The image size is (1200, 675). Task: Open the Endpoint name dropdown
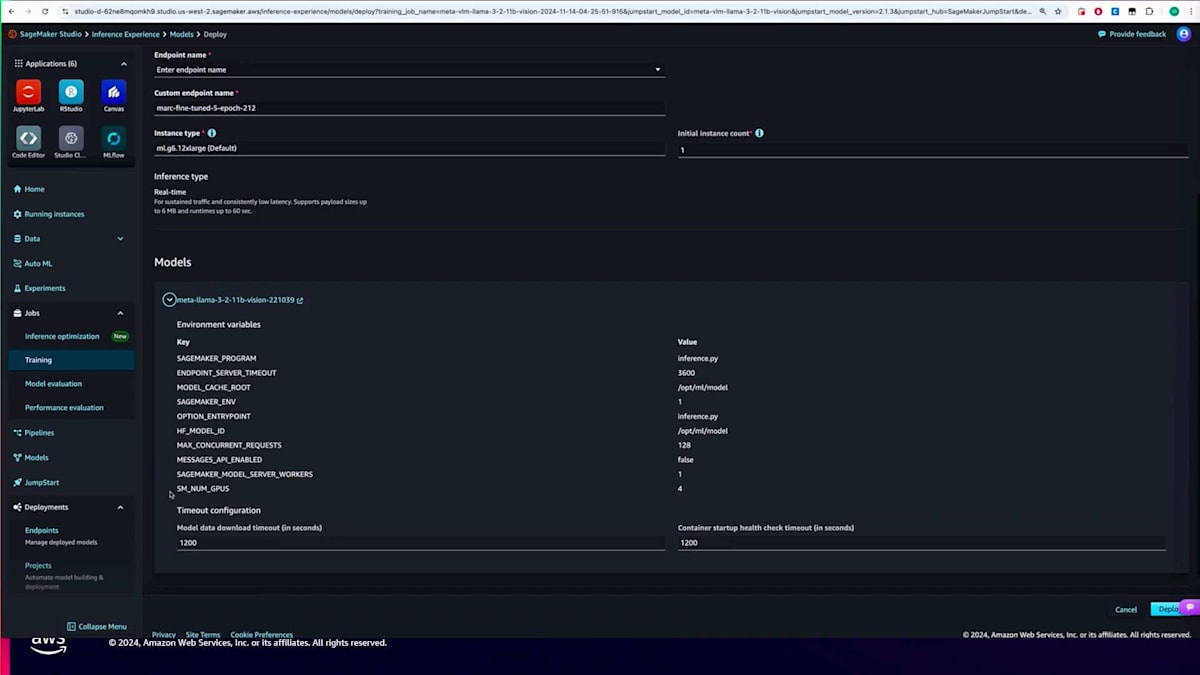[409, 70]
